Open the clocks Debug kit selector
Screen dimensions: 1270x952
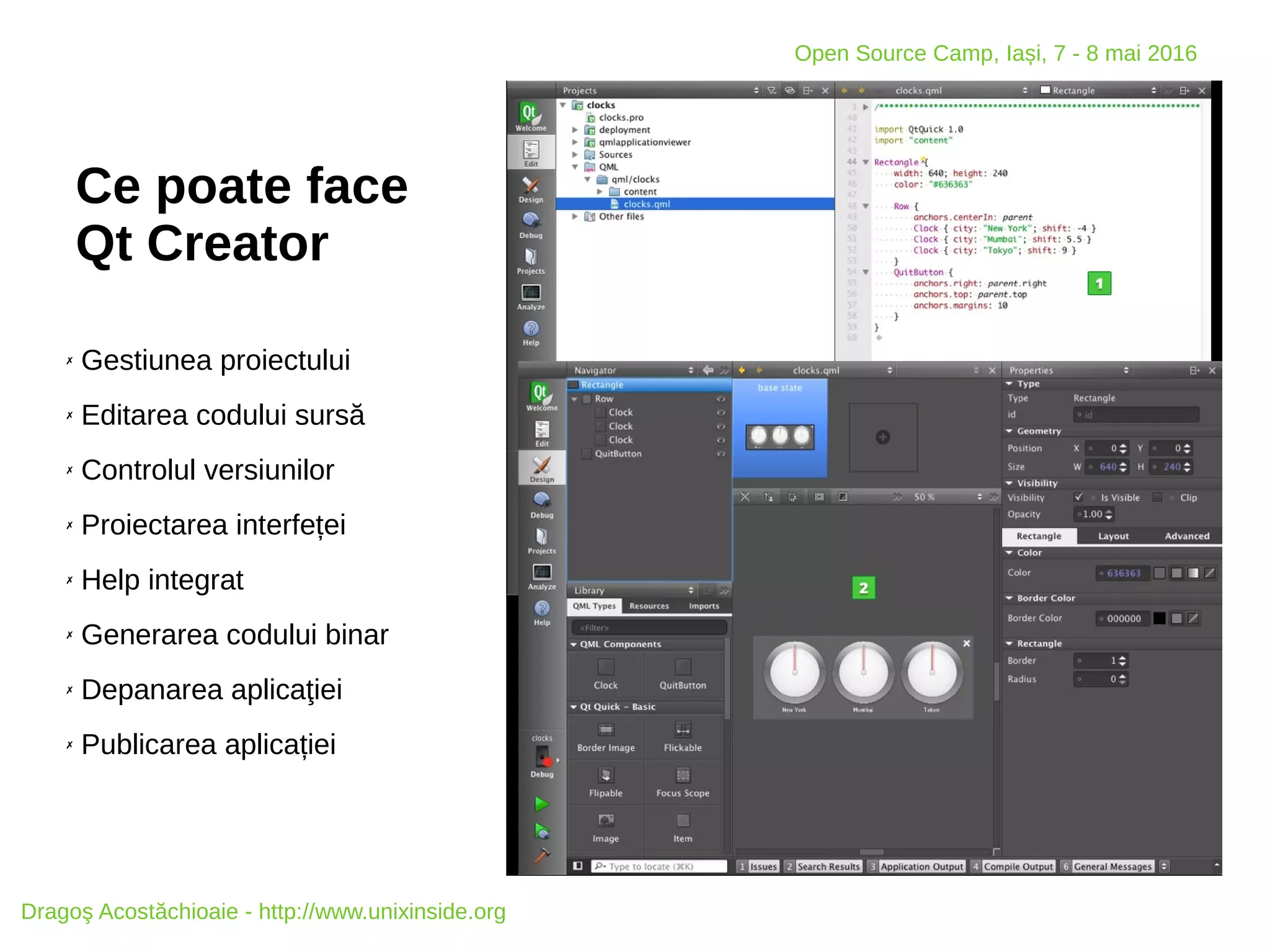click(543, 757)
